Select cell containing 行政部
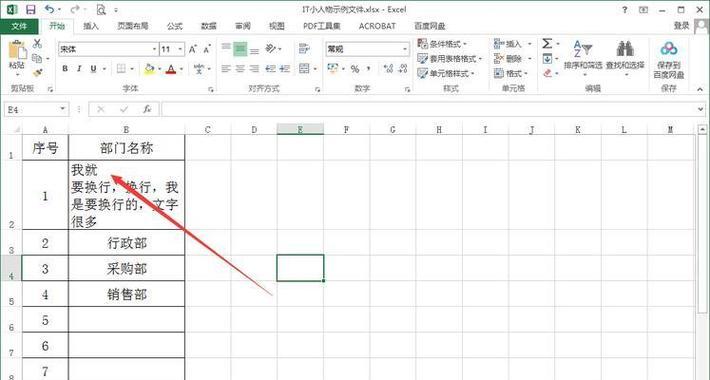Image resolution: width=710 pixels, height=380 pixels. click(x=127, y=243)
